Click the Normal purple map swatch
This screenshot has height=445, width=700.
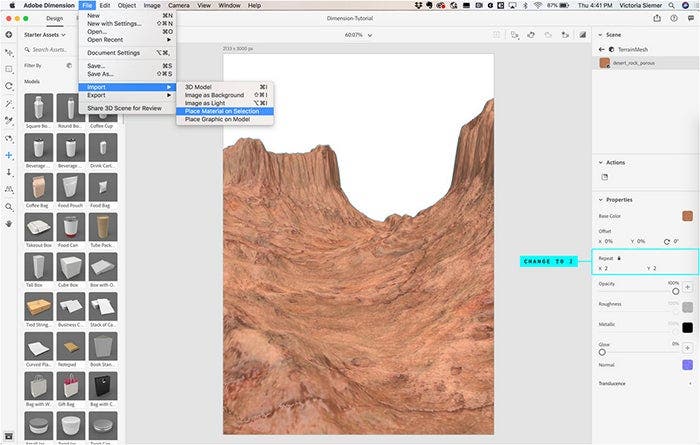point(688,365)
